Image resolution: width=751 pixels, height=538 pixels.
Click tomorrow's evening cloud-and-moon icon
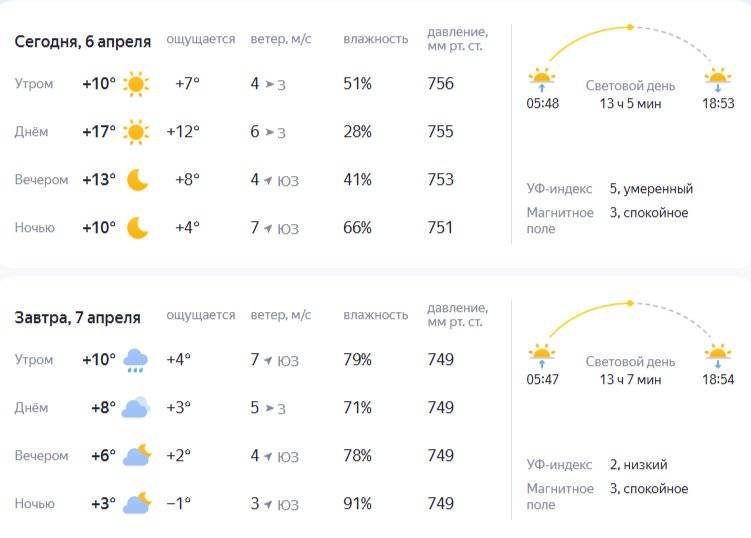(x=137, y=456)
